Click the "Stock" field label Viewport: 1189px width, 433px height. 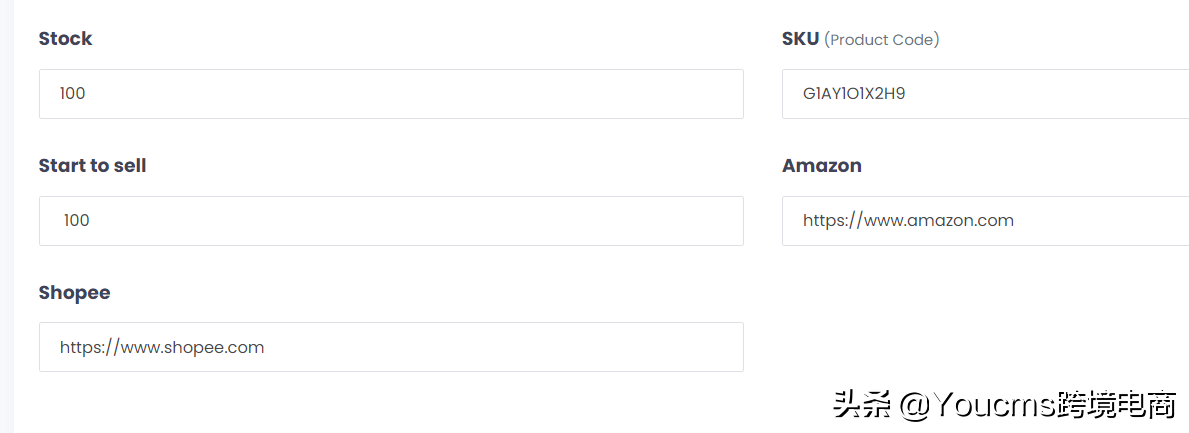pyautogui.click(x=65, y=39)
